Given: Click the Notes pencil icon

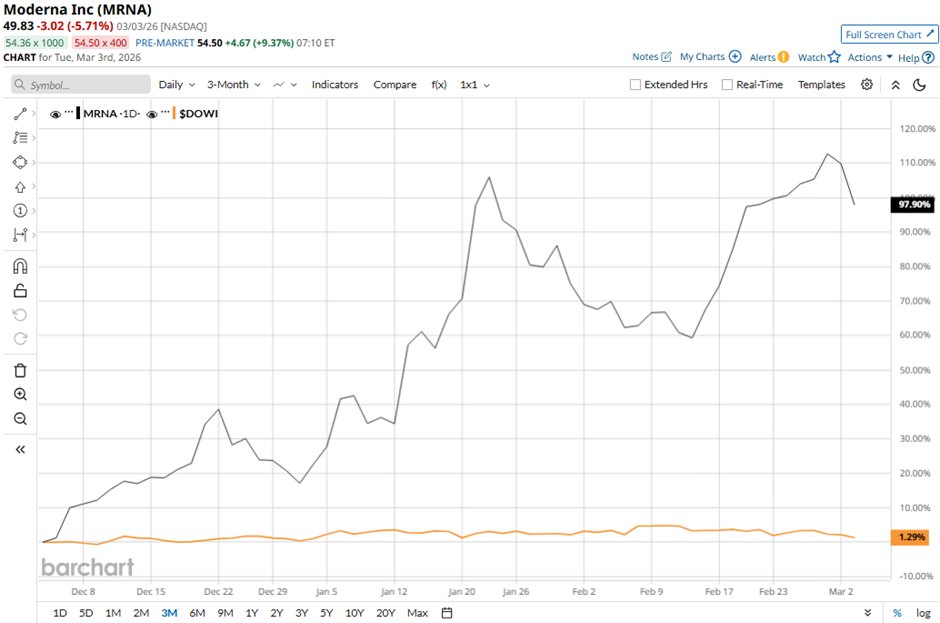Looking at the screenshot, I should 666,56.
